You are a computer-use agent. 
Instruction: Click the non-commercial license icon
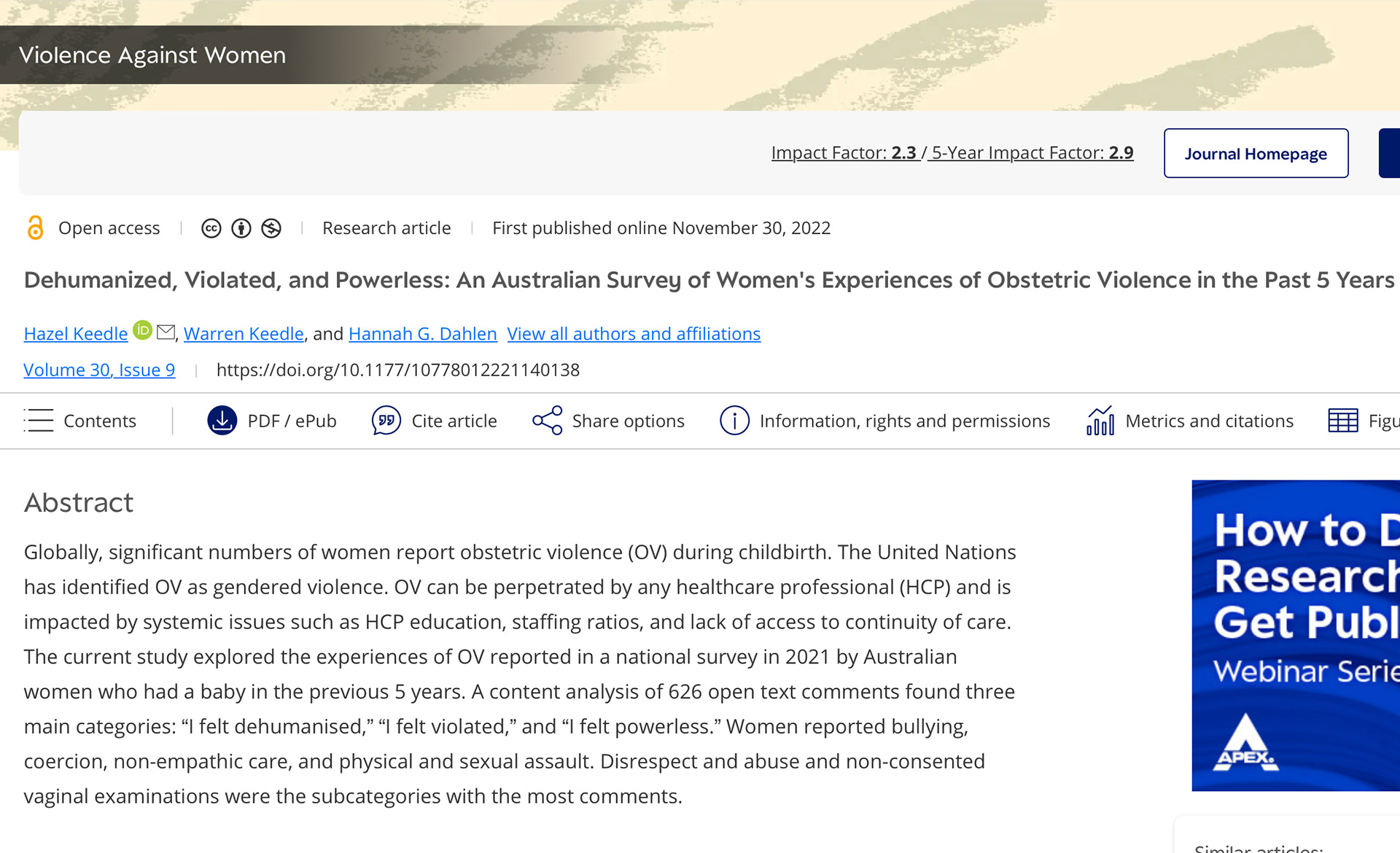click(x=271, y=229)
